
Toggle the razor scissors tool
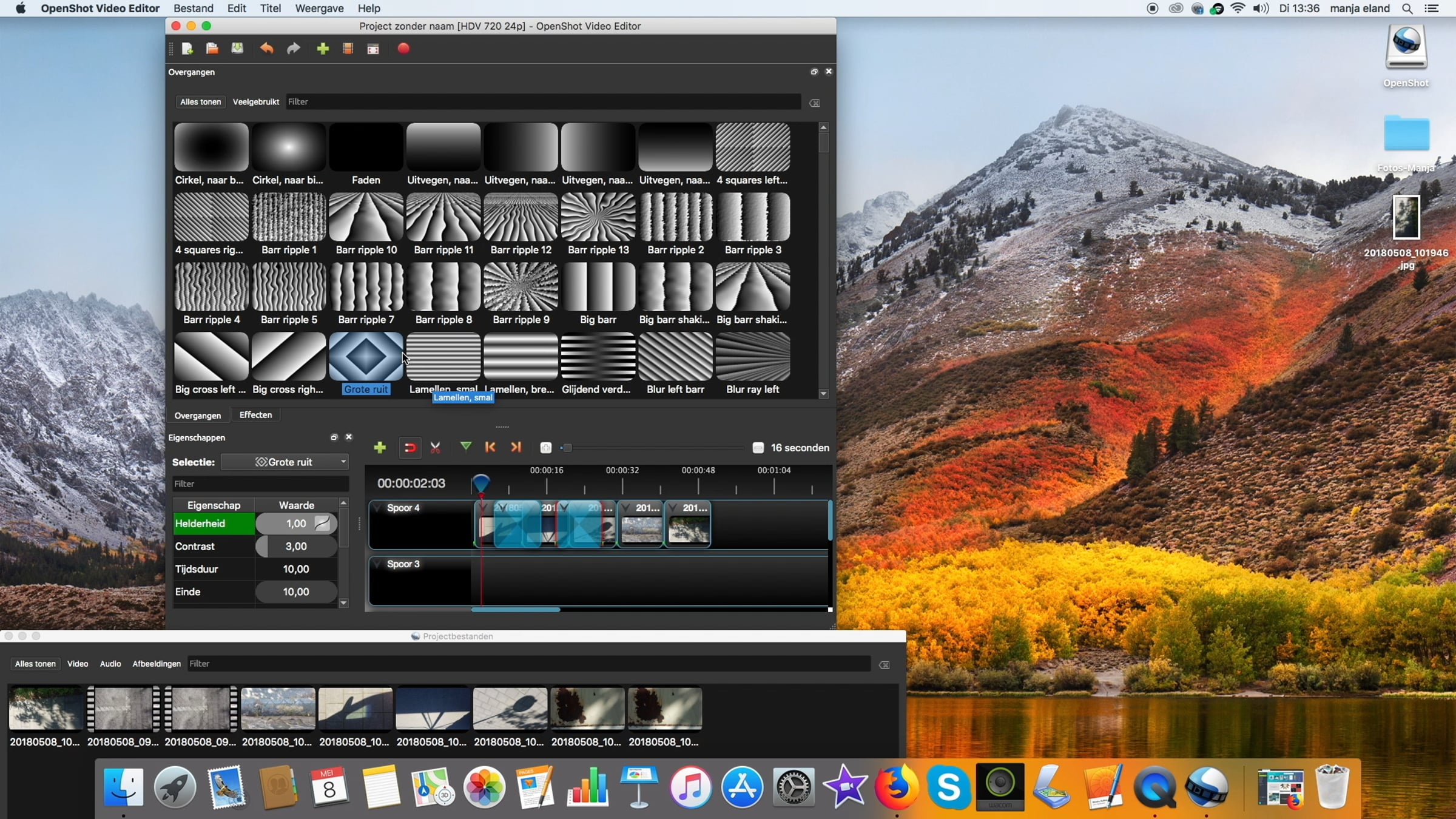point(436,448)
